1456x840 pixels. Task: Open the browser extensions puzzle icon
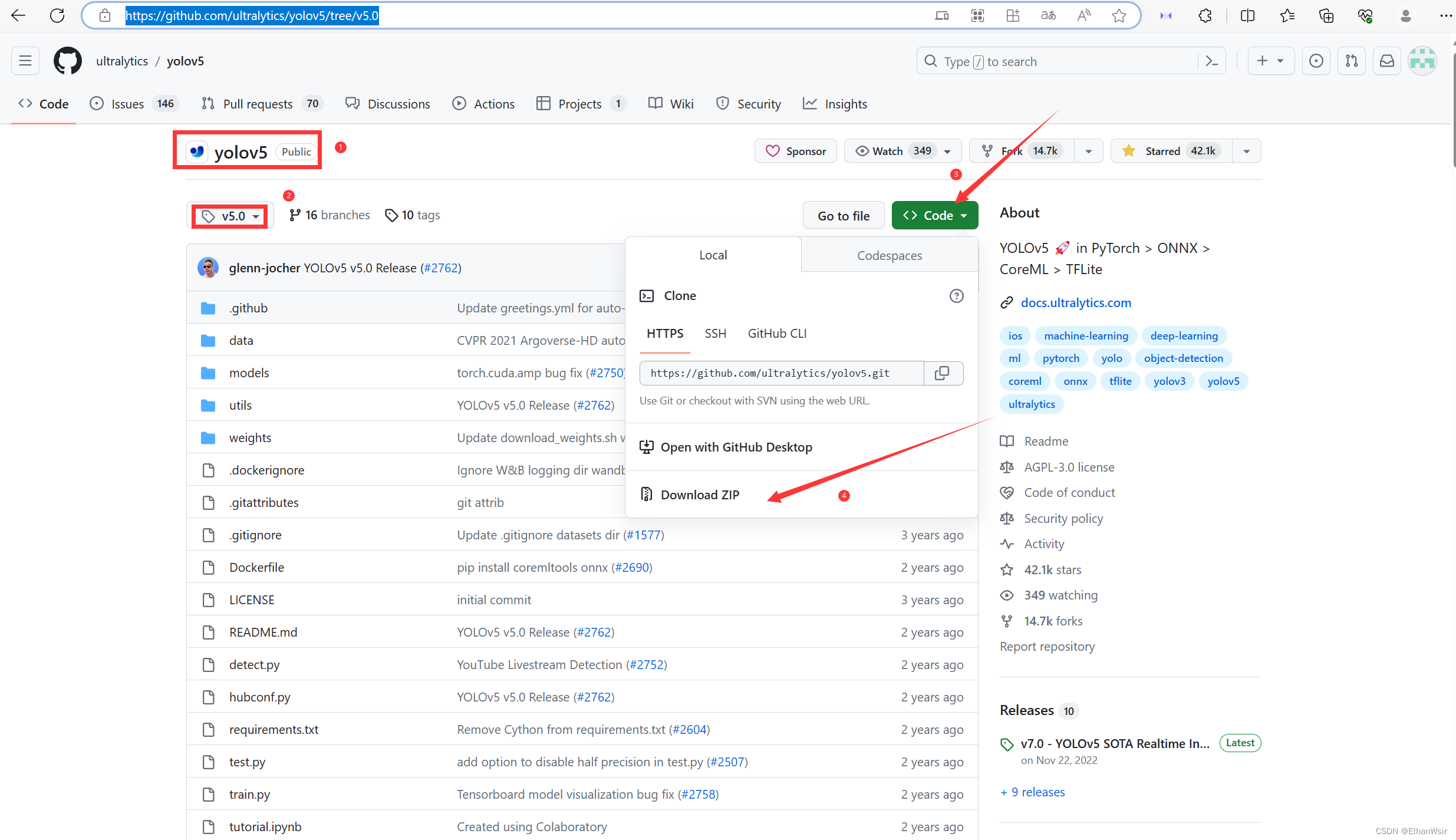[x=1205, y=15]
